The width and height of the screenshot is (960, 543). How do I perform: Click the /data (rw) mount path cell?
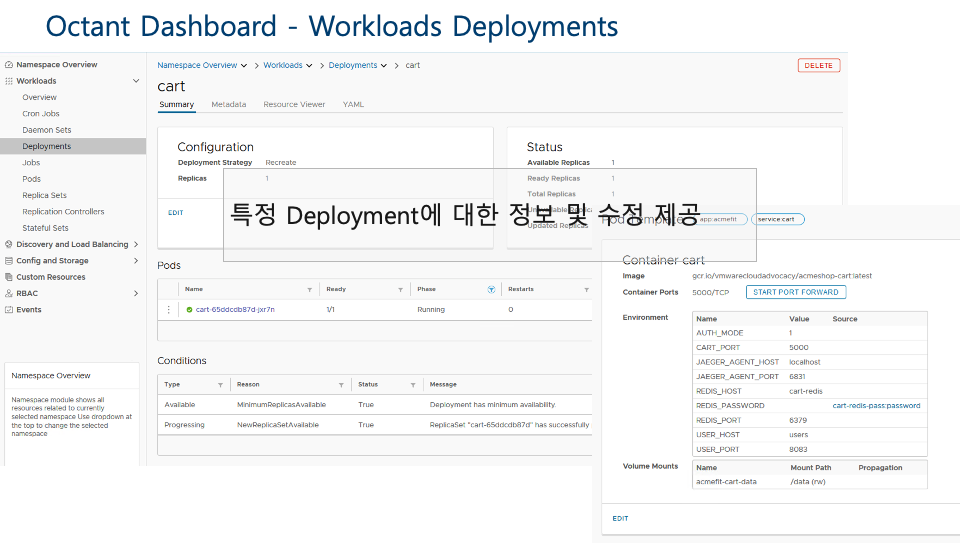pyautogui.click(x=808, y=482)
